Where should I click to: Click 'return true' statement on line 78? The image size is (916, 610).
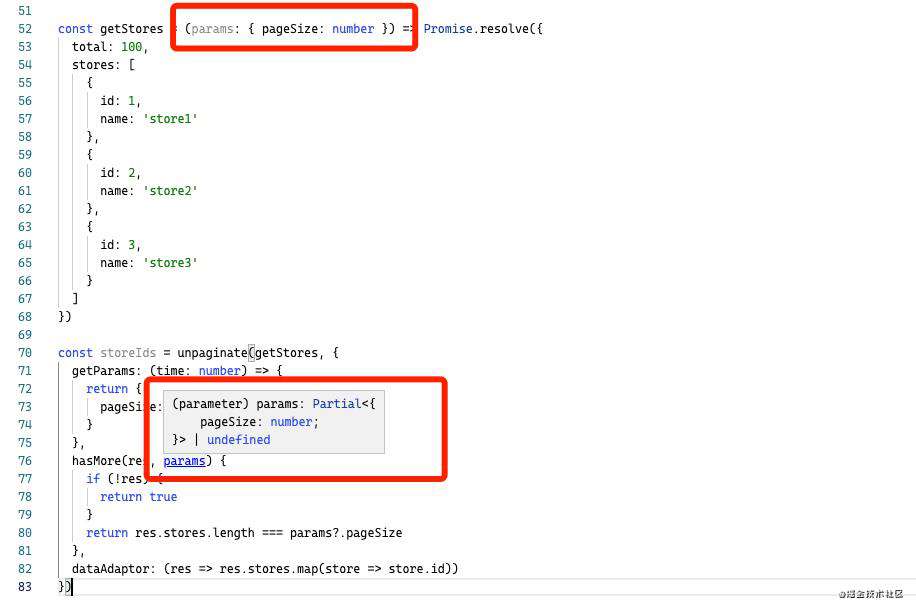138,497
